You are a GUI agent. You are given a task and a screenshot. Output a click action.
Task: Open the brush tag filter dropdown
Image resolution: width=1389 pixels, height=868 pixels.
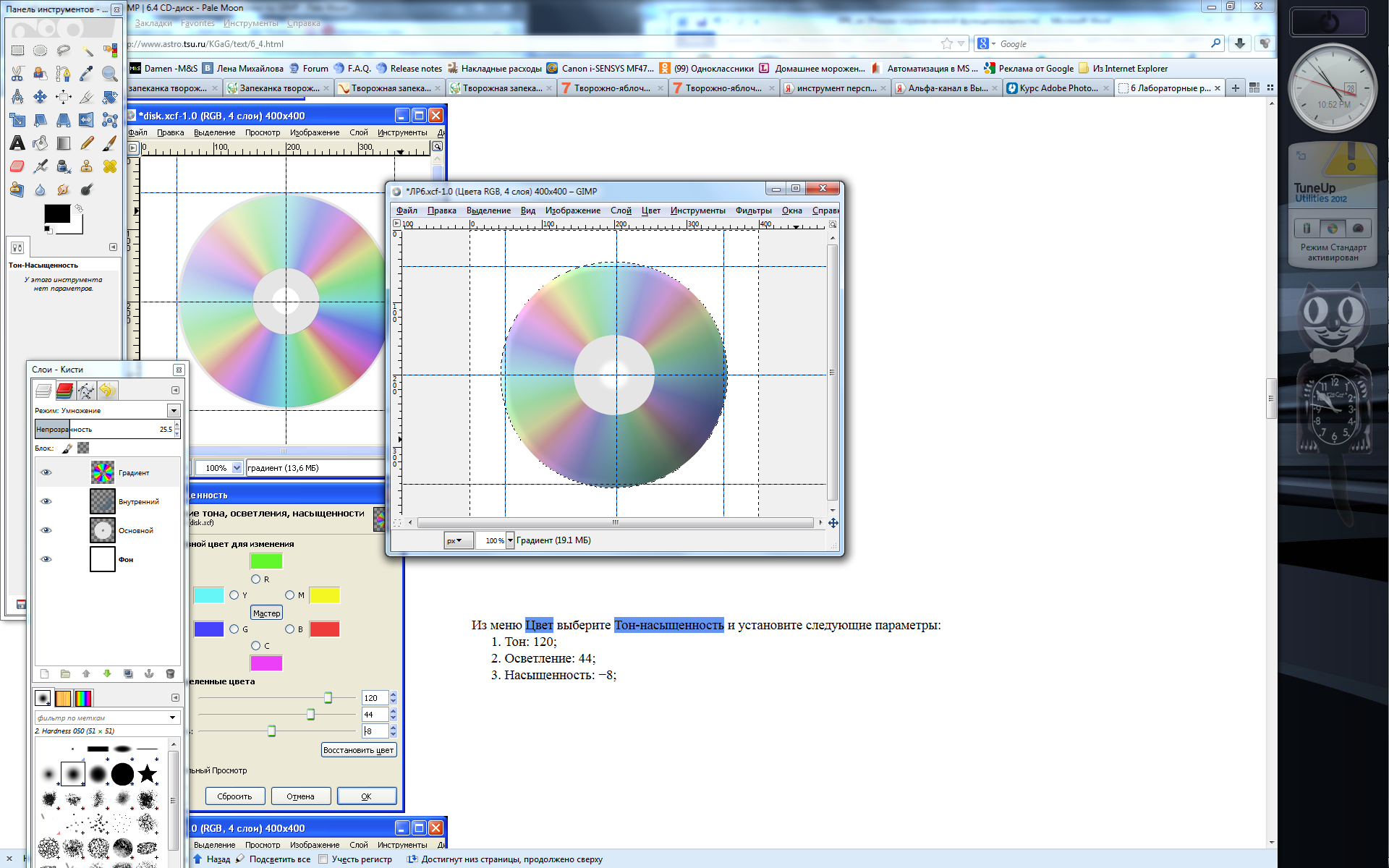click(x=172, y=718)
